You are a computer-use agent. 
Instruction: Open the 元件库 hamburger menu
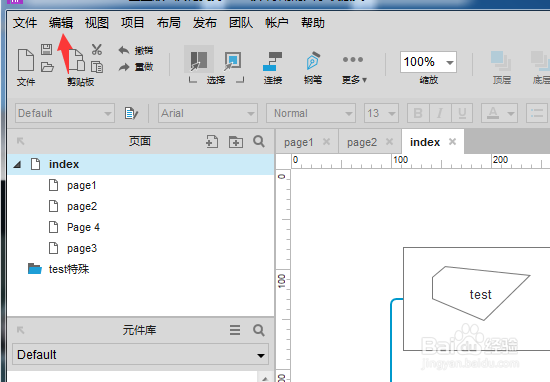[235, 330]
